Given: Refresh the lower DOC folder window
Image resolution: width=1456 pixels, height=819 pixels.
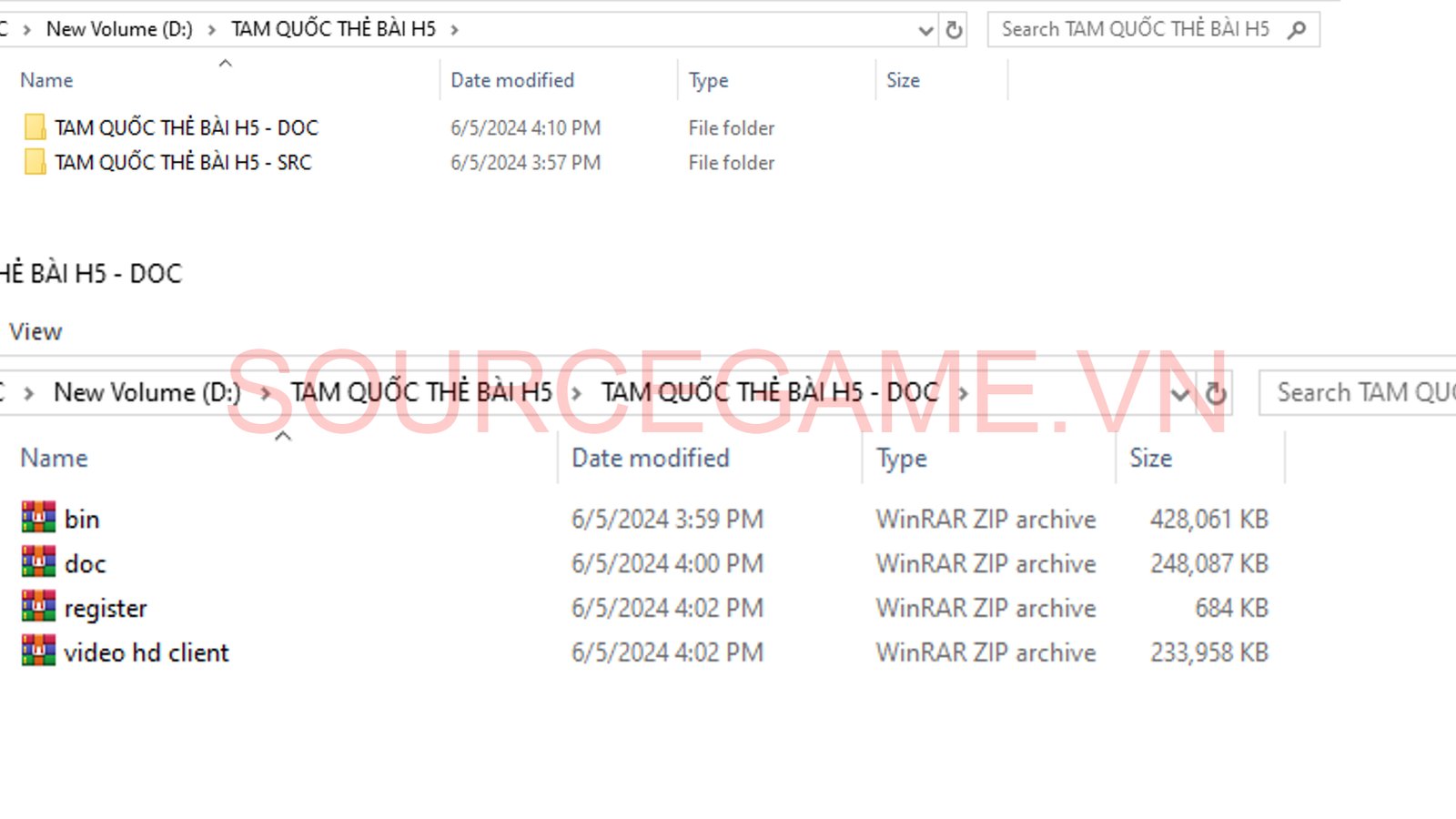Looking at the screenshot, I should point(1216,393).
